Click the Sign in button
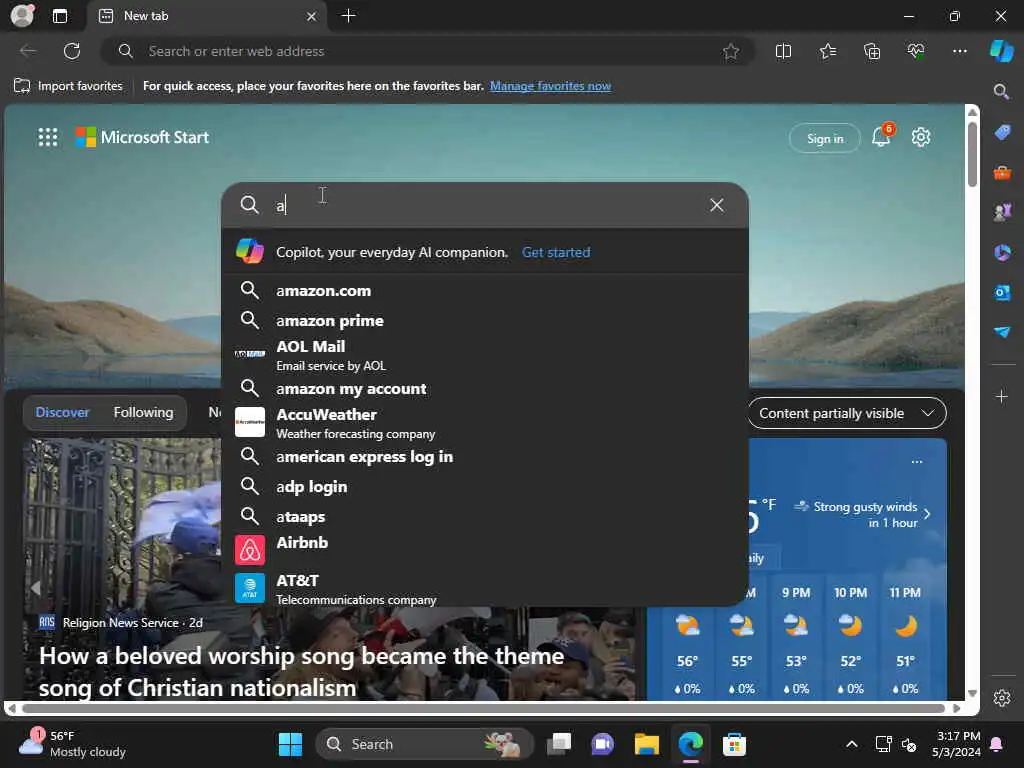1024x768 pixels. [825, 138]
